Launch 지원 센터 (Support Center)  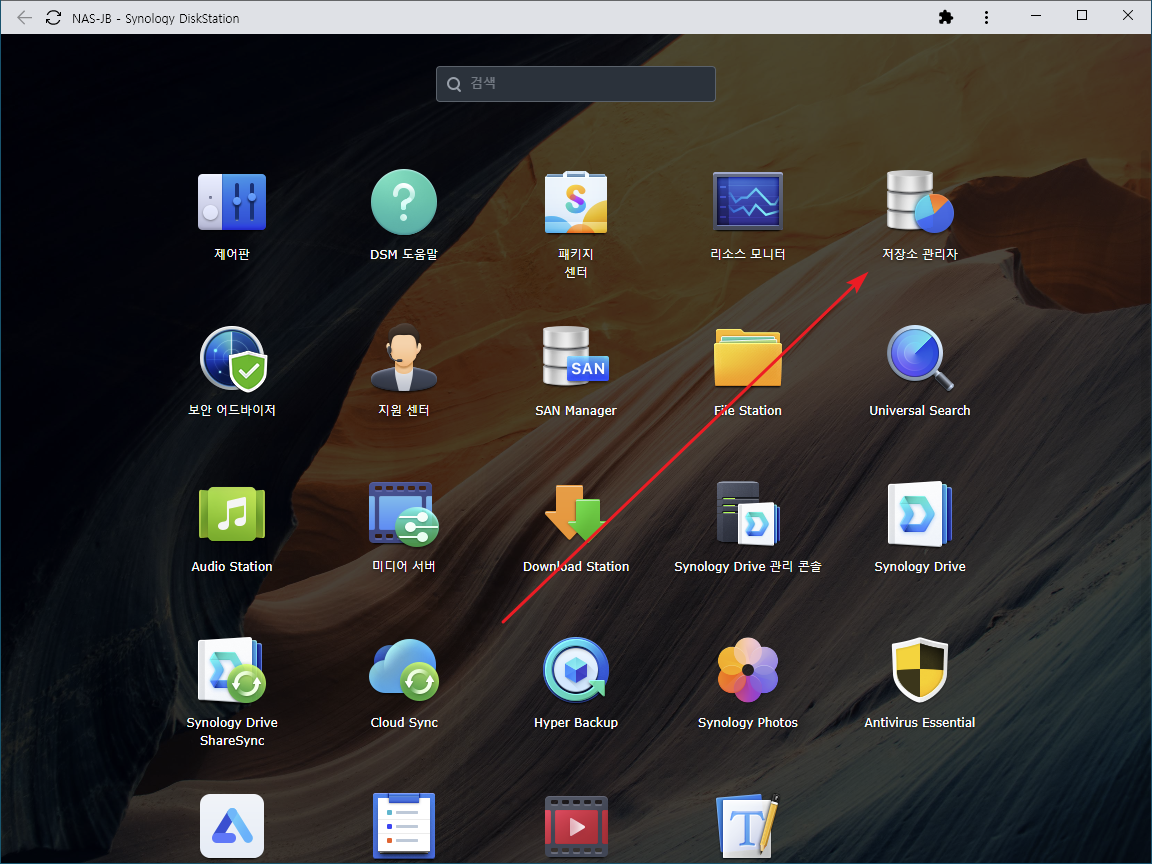point(403,358)
